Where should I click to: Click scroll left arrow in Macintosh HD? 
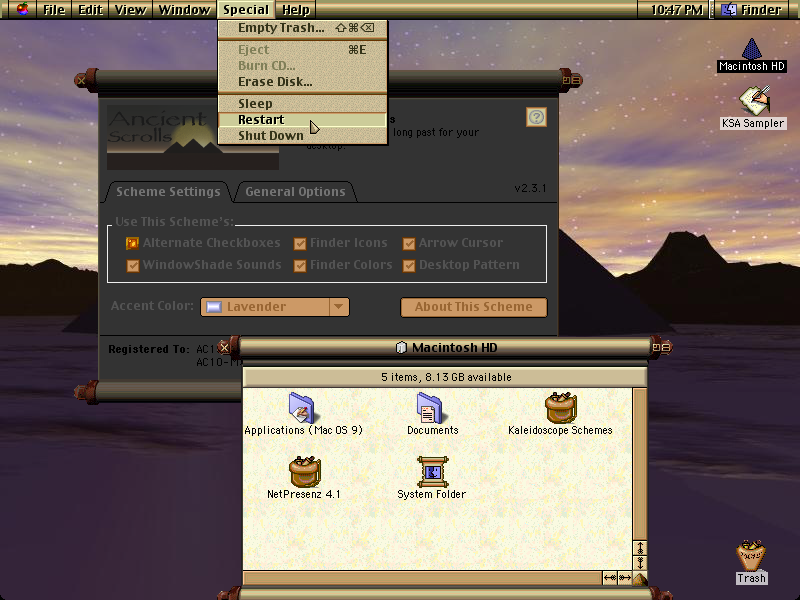(x=610, y=578)
